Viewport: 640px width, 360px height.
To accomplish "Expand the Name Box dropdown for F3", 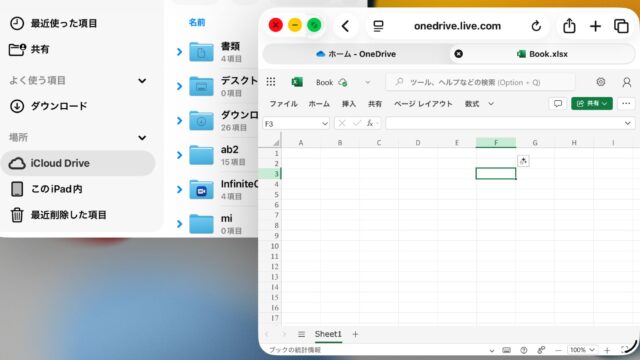I will pyautogui.click(x=324, y=124).
